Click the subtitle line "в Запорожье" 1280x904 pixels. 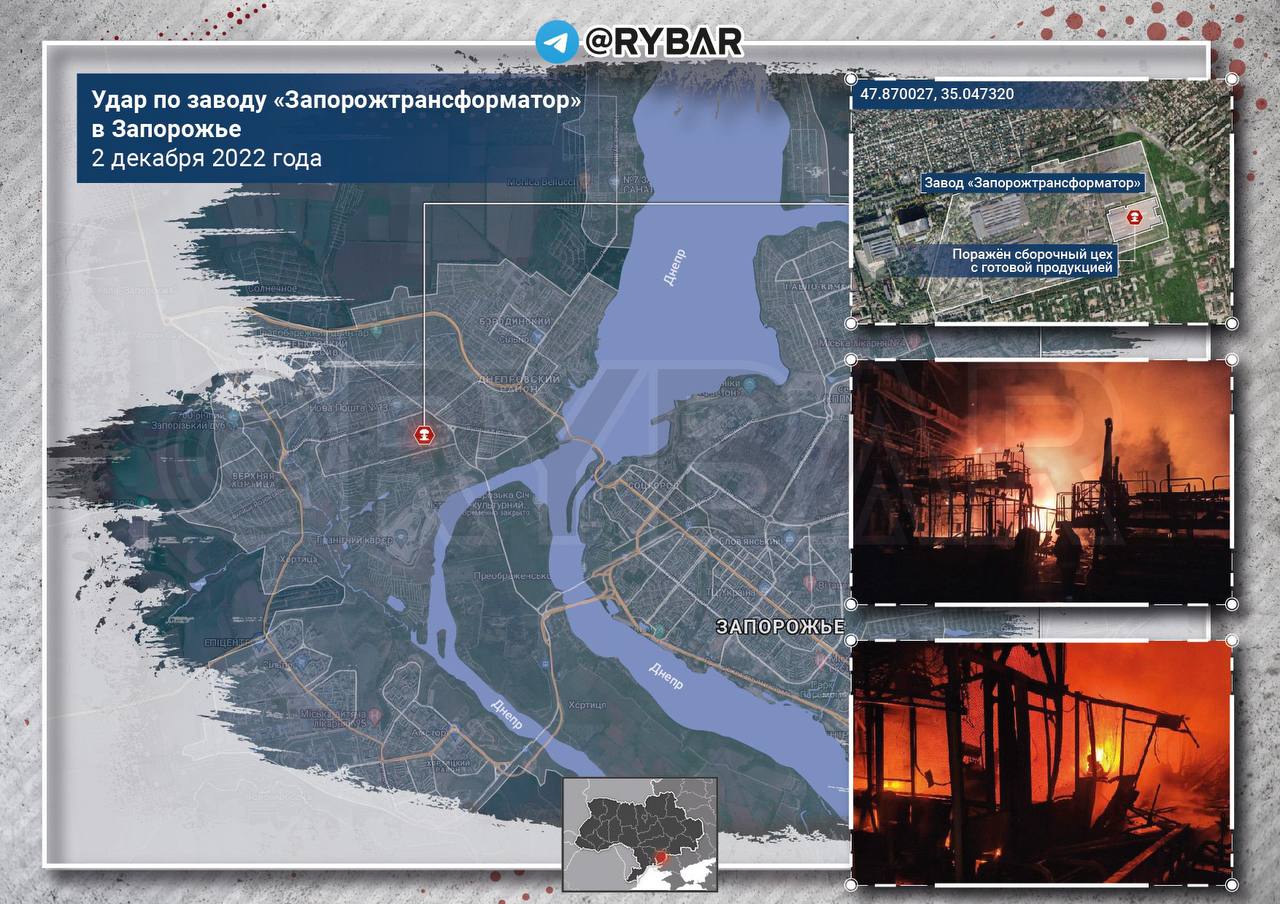click(x=166, y=129)
